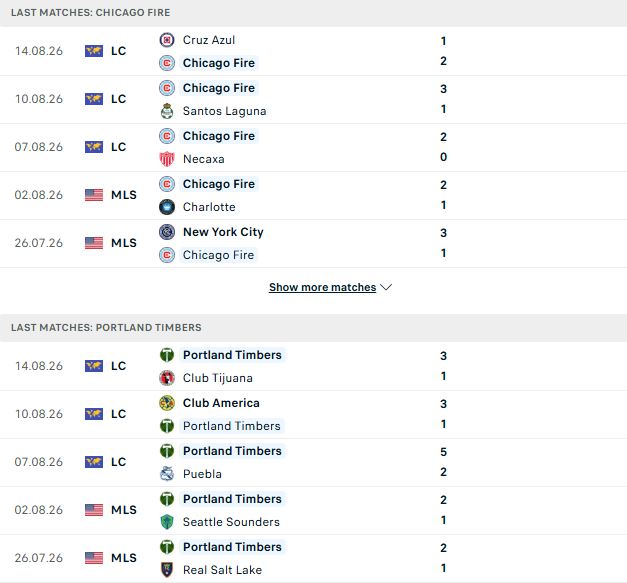Click Portland Timbers crest in Real Salt Lake match
This screenshot has width=627, height=583.
(x=167, y=547)
